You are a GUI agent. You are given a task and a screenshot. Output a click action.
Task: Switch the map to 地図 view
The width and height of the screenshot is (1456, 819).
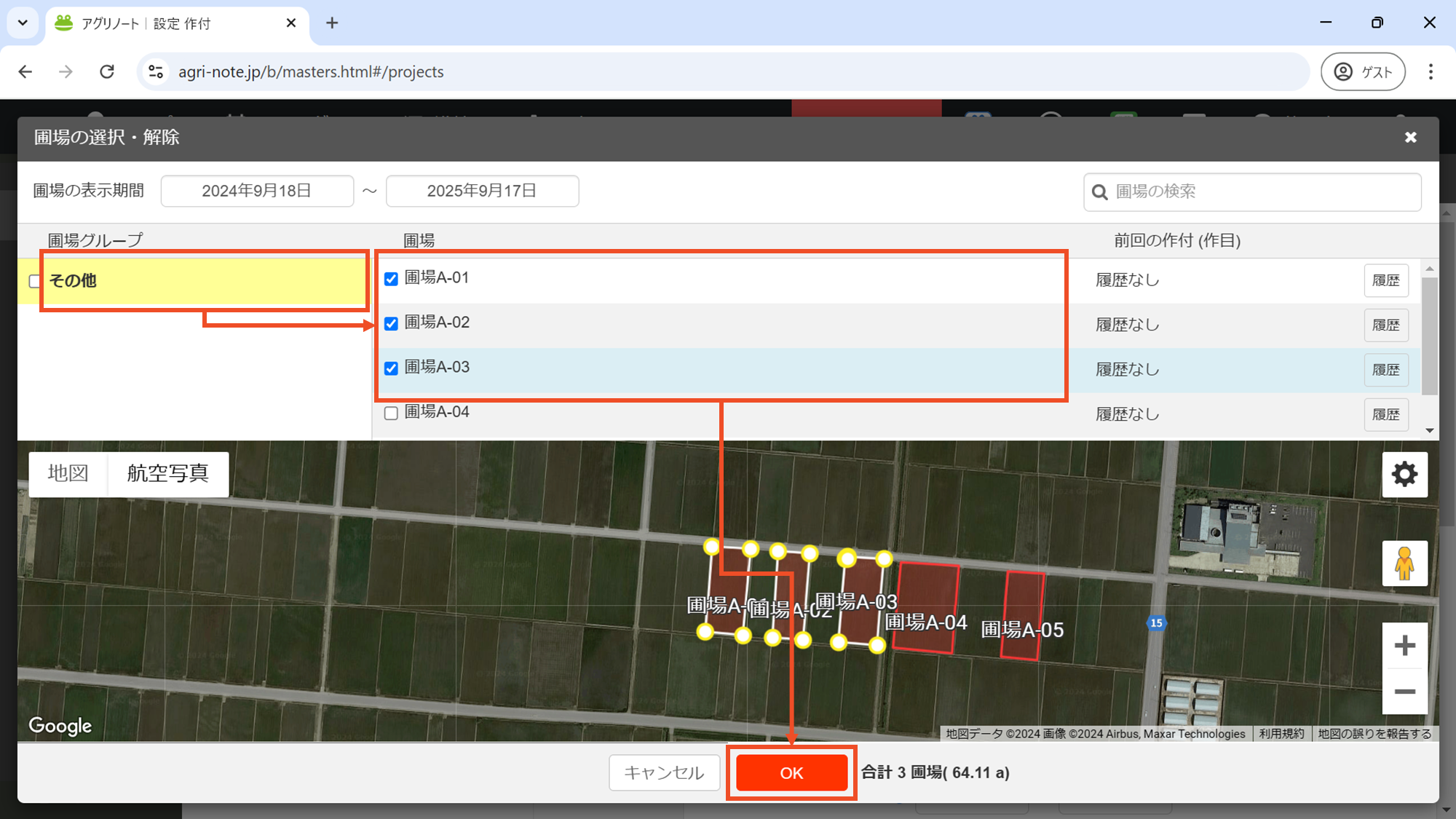68,474
